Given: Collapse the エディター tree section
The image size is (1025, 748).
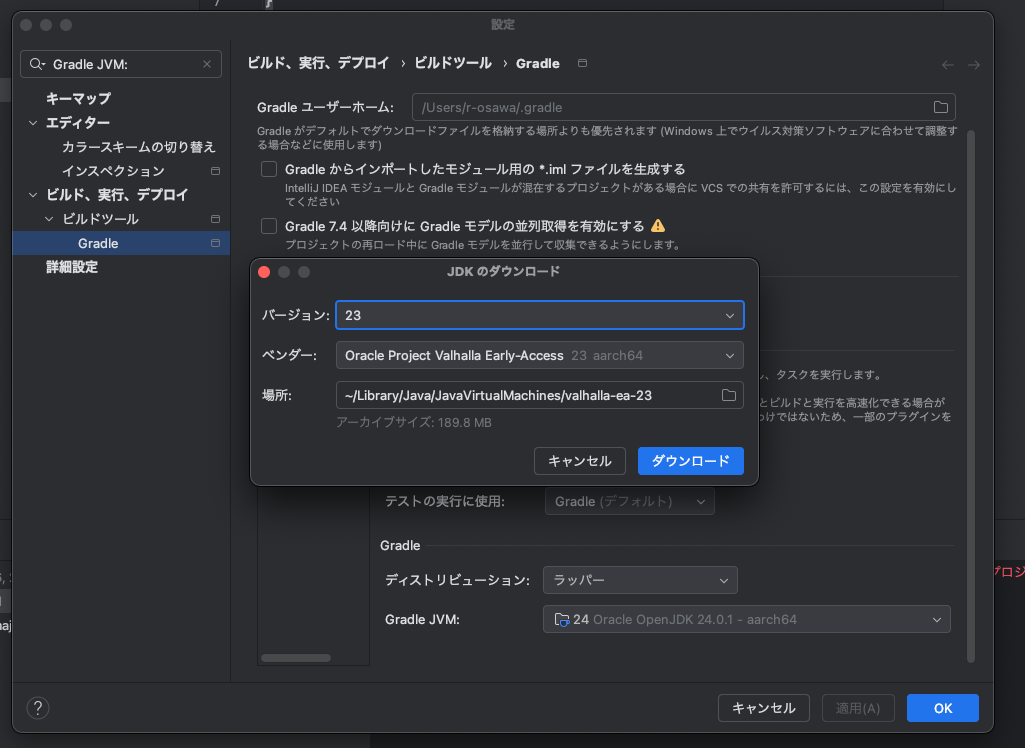Looking at the screenshot, I should pos(33,123).
